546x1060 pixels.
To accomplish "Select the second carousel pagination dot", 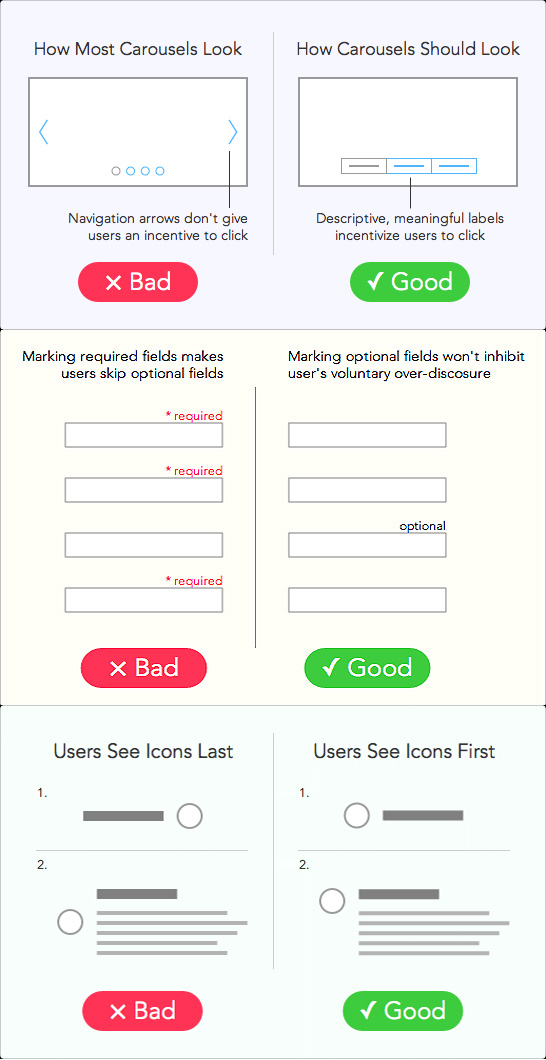I will (x=130, y=171).
